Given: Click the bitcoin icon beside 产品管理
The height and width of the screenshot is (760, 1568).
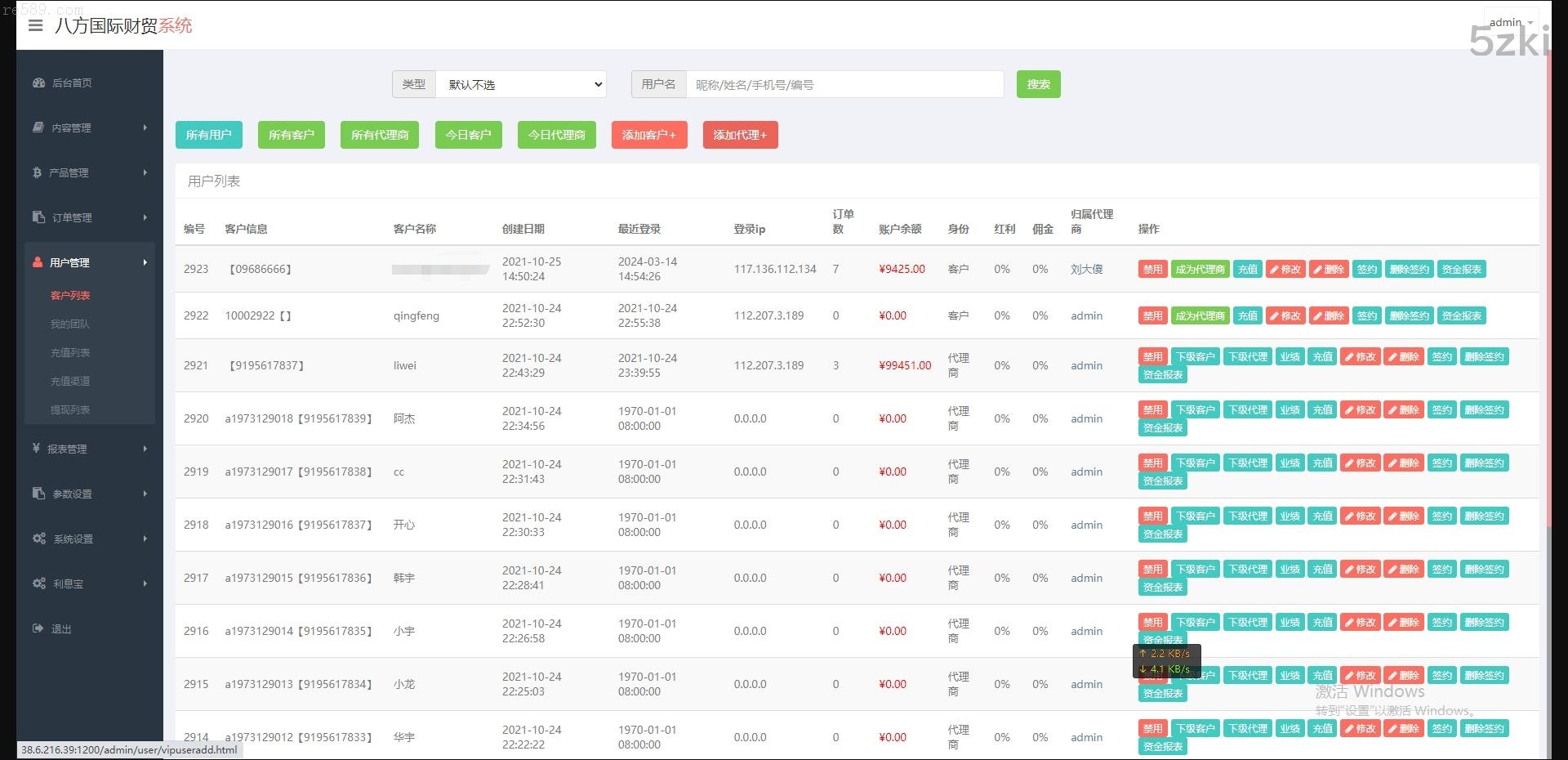Looking at the screenshot, I should point(37,172).
